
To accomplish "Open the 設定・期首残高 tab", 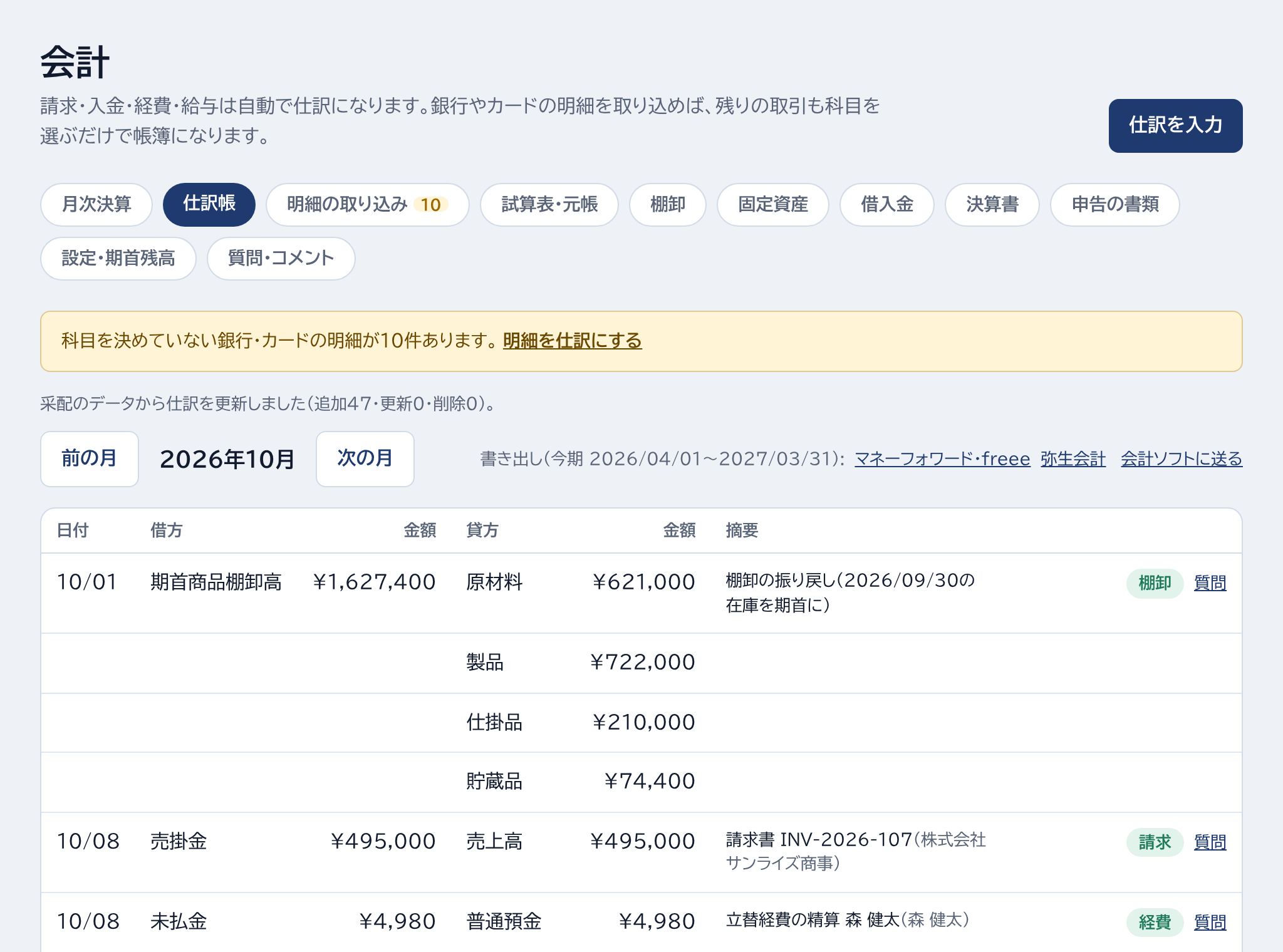I will pyautogui.click(x=118, y=258).
